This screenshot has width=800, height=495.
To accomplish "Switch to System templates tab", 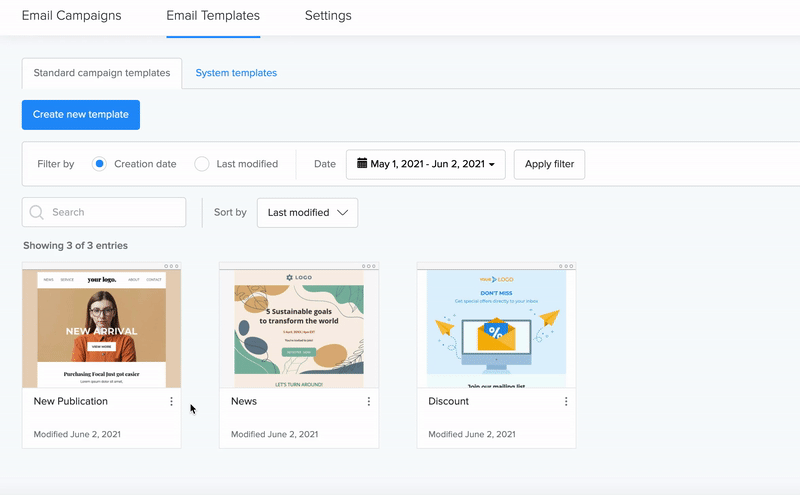I will tap(236, 73).
